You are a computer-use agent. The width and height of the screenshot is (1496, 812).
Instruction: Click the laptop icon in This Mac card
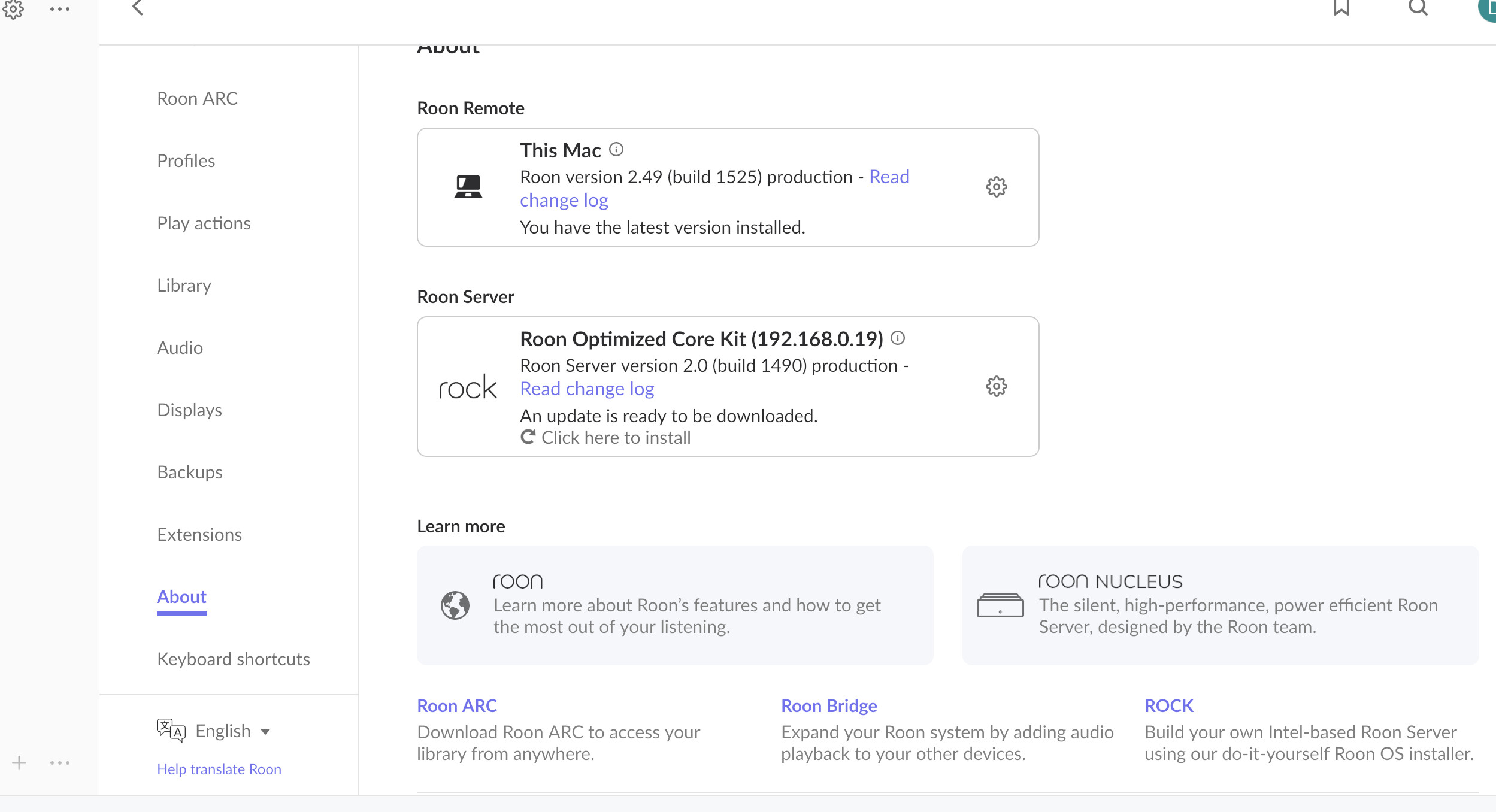click(468, 187)
